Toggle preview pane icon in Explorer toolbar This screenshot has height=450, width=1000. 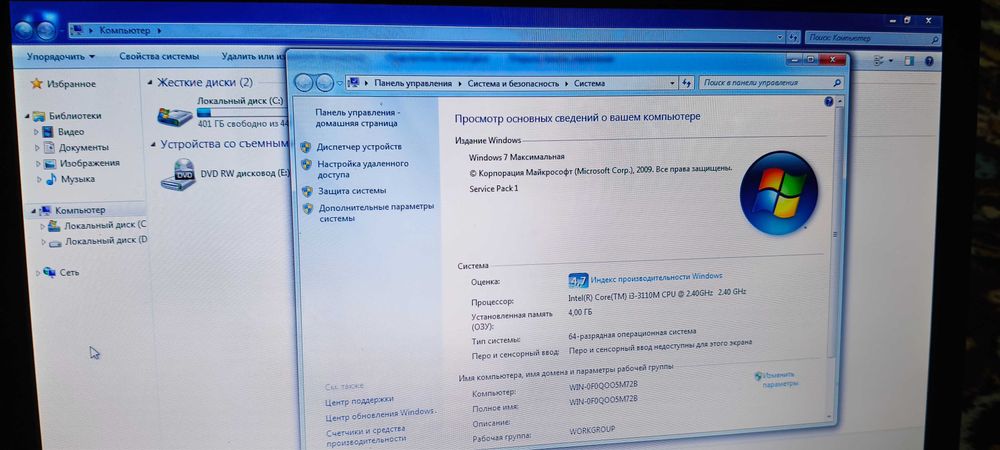pyautogui.click(x=909, y=61)
